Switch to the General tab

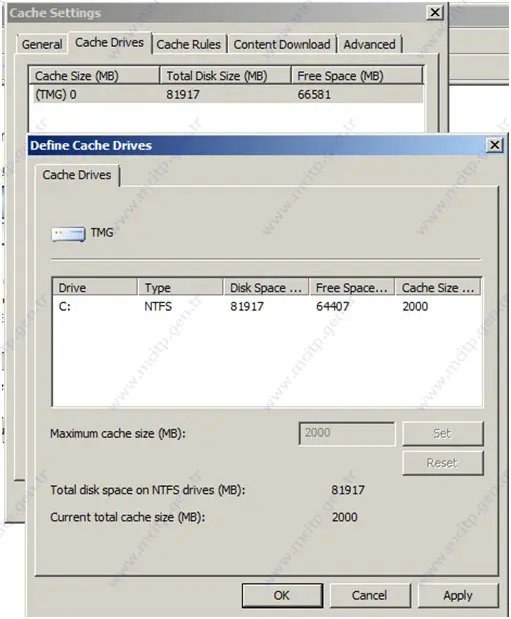click(x=42, y=44)
